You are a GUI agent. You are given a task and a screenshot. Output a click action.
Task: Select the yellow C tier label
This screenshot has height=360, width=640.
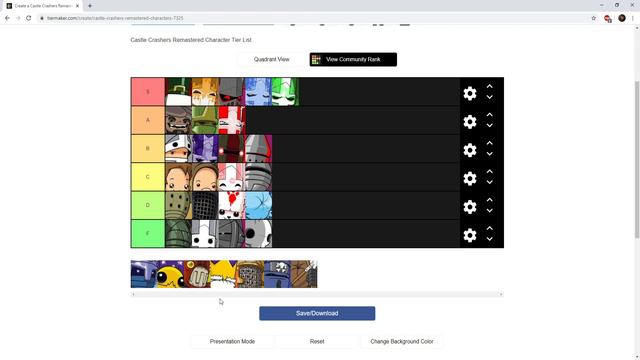pos(148,177)
